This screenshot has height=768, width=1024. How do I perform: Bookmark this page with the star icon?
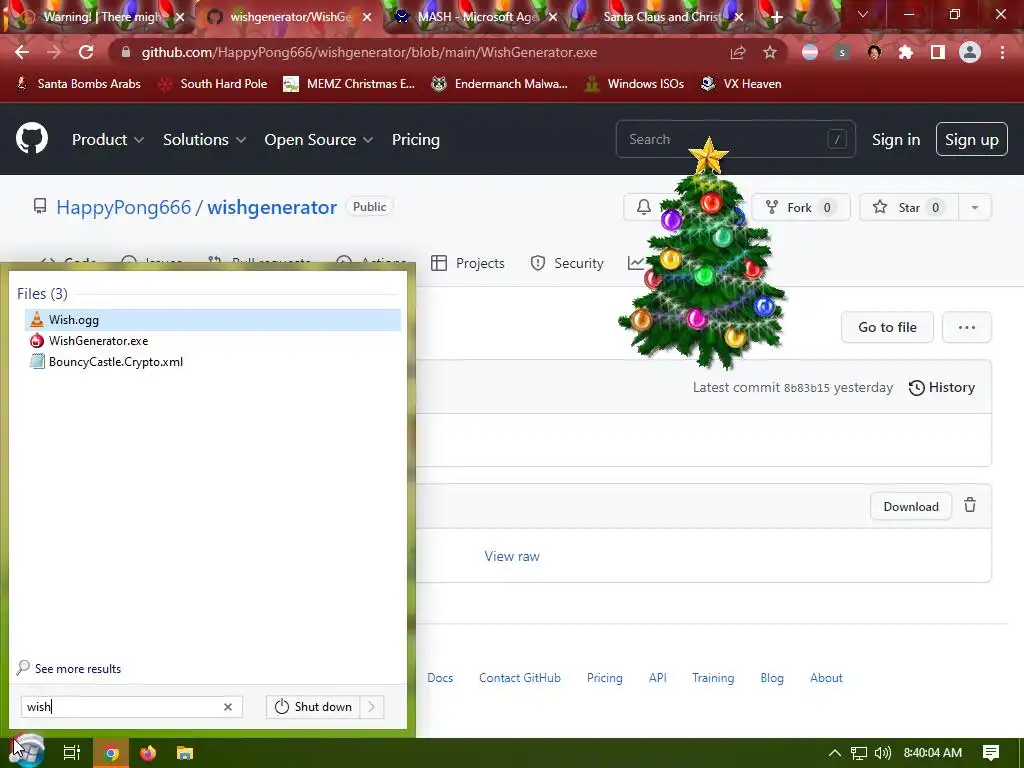coord(770,52)
